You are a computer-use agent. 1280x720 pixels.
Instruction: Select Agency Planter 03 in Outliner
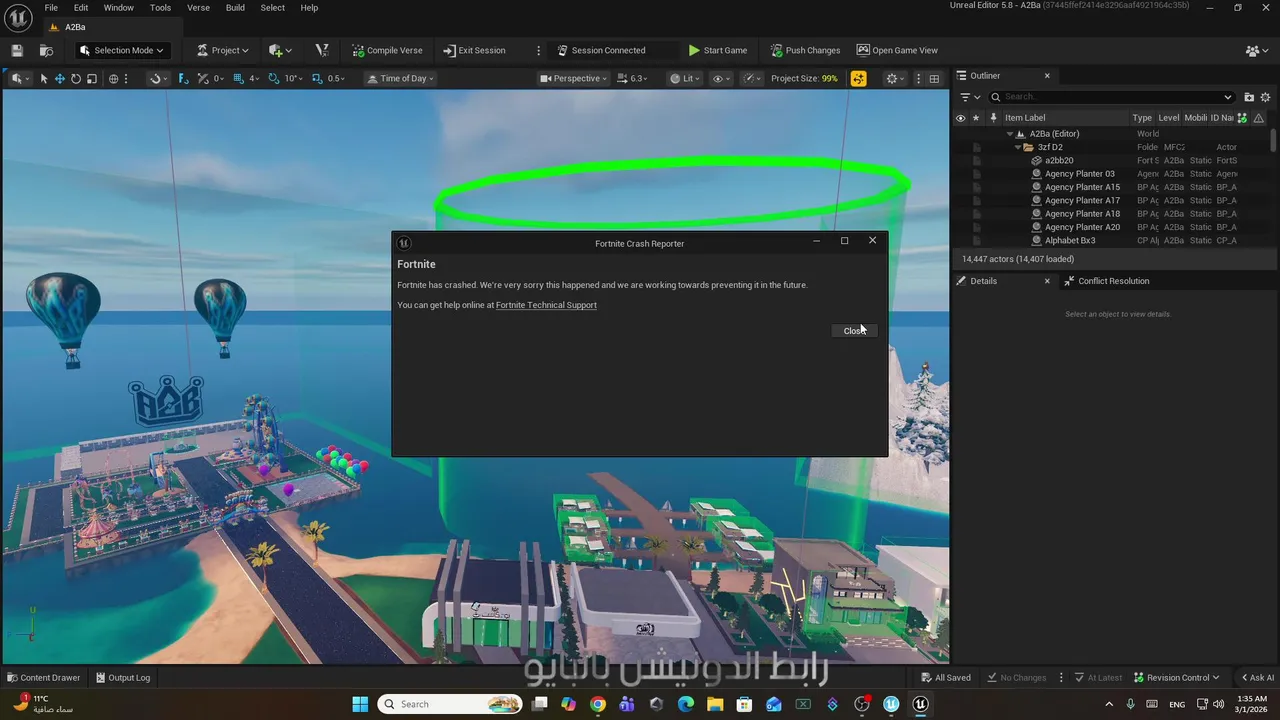point(1079,174)
